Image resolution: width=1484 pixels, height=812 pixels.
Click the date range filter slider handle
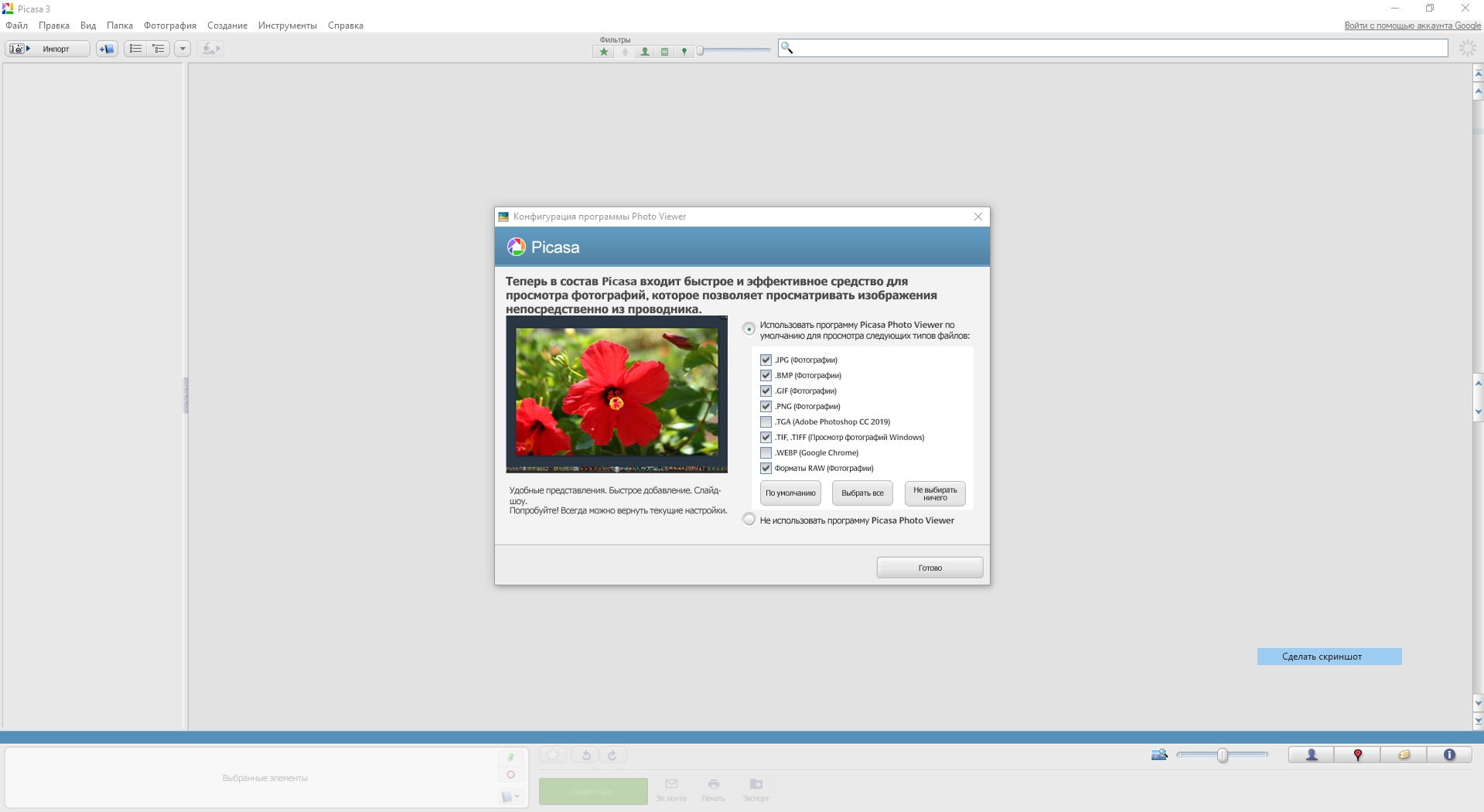click(700, 51)
